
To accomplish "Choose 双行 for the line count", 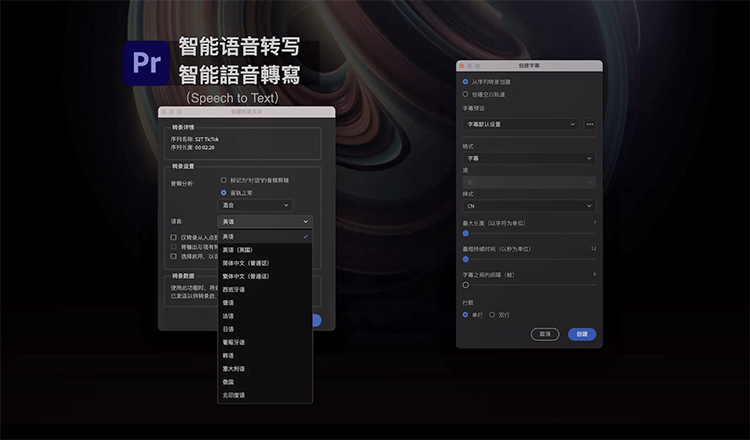I will click(492, 315).
